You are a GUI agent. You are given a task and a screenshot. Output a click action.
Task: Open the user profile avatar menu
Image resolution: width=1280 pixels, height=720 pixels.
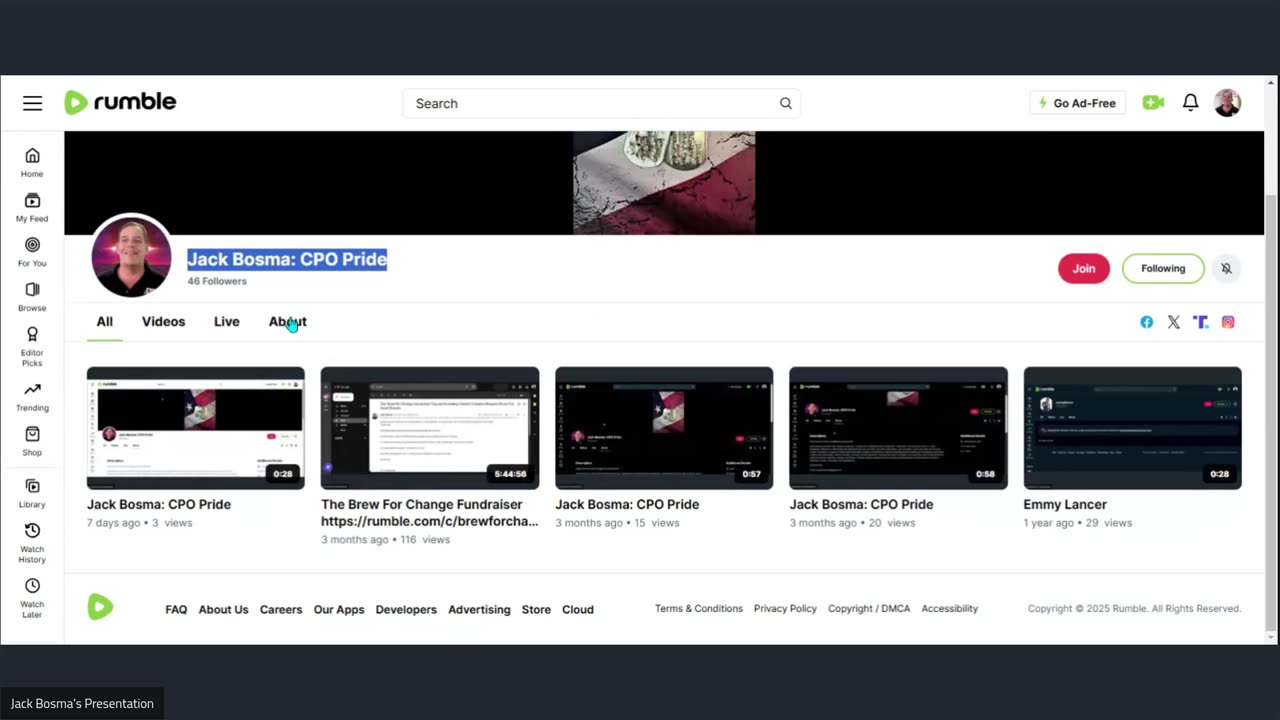click(x=1227, y=102)
